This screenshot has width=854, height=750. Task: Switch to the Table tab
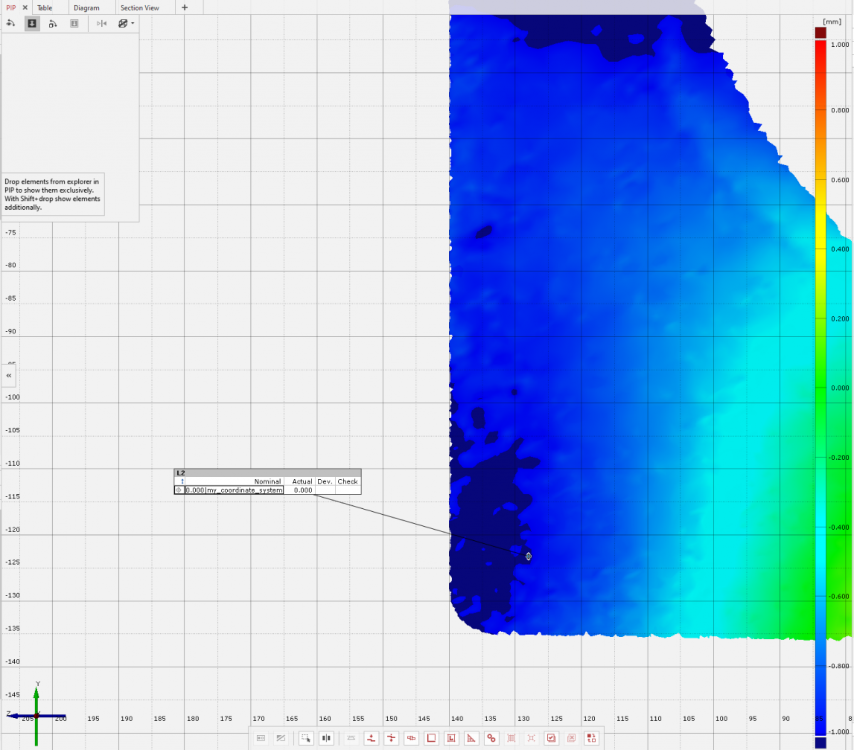tap(44, 7)
